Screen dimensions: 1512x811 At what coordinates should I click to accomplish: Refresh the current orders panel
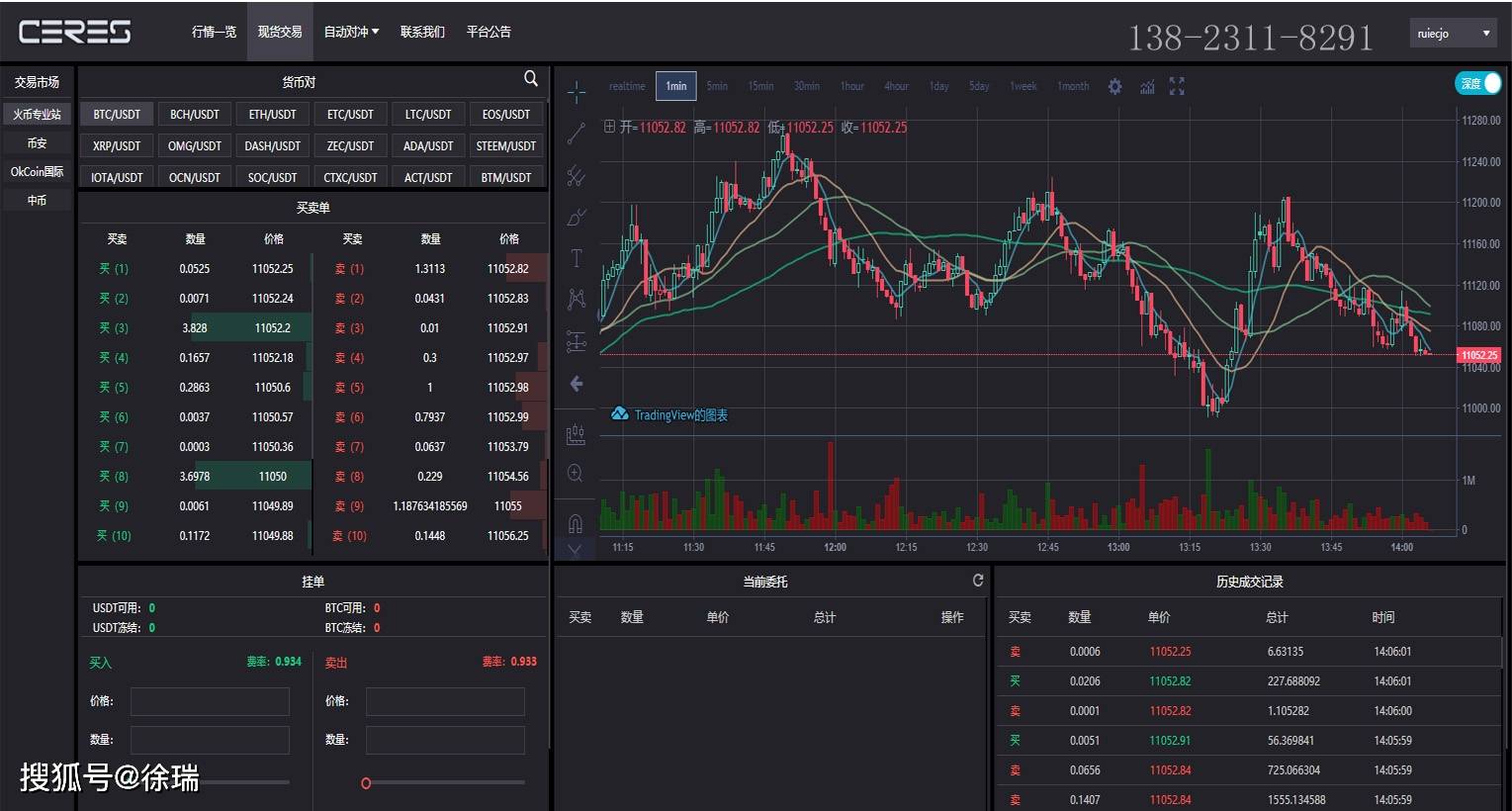point(978,581)
